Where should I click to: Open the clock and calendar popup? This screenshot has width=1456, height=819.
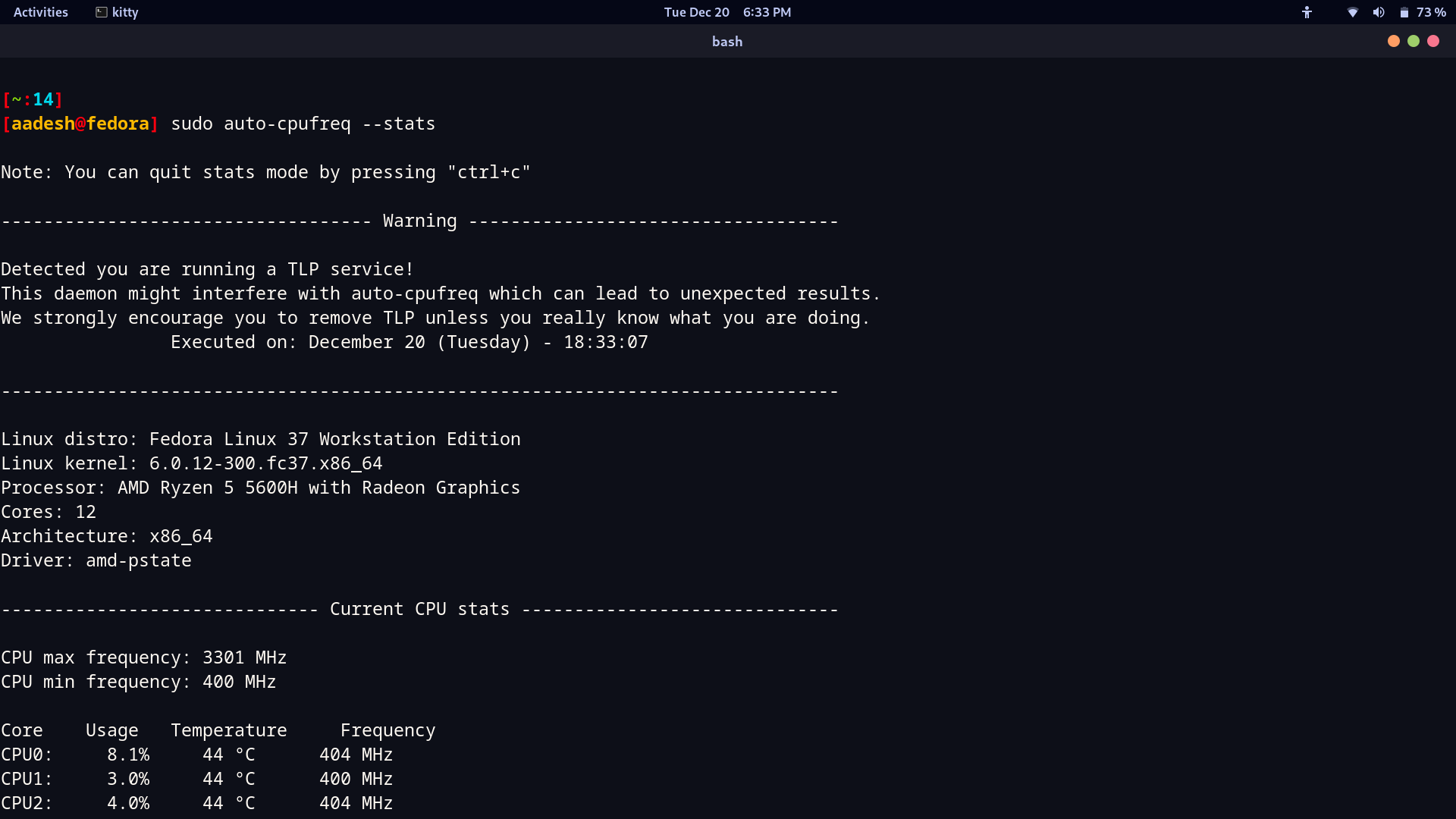coord(726,12)
